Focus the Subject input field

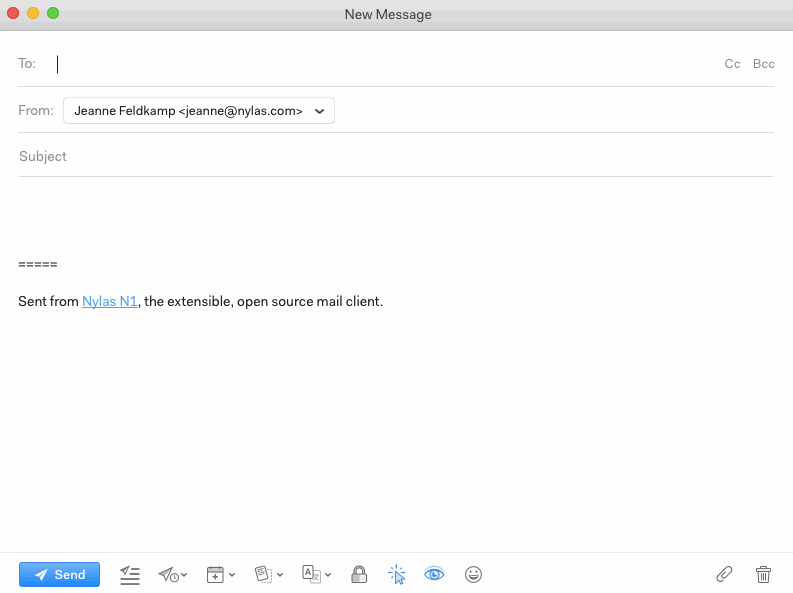(x=395, y=157)
